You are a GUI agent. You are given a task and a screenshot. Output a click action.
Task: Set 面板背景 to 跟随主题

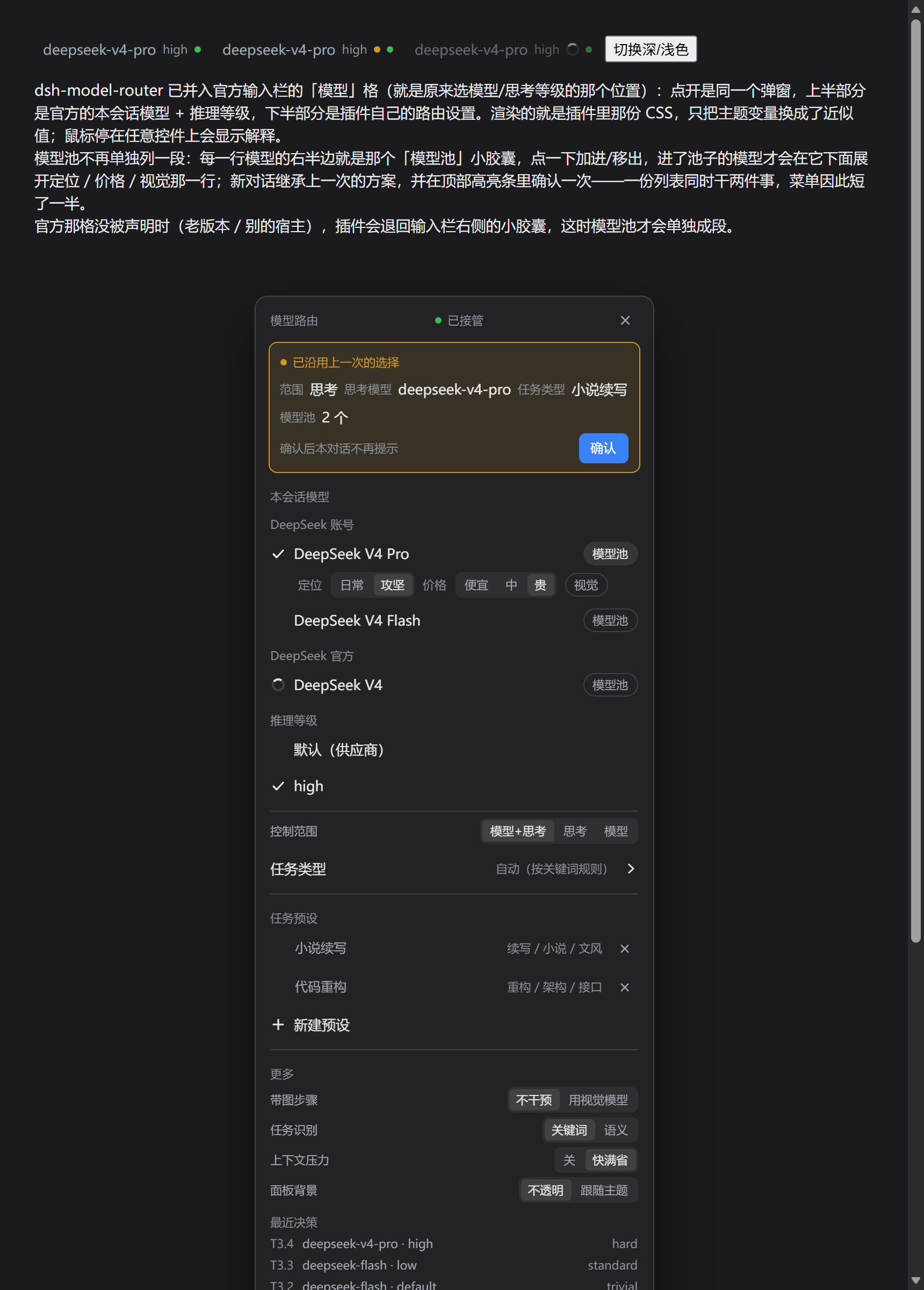(604, 1191)
